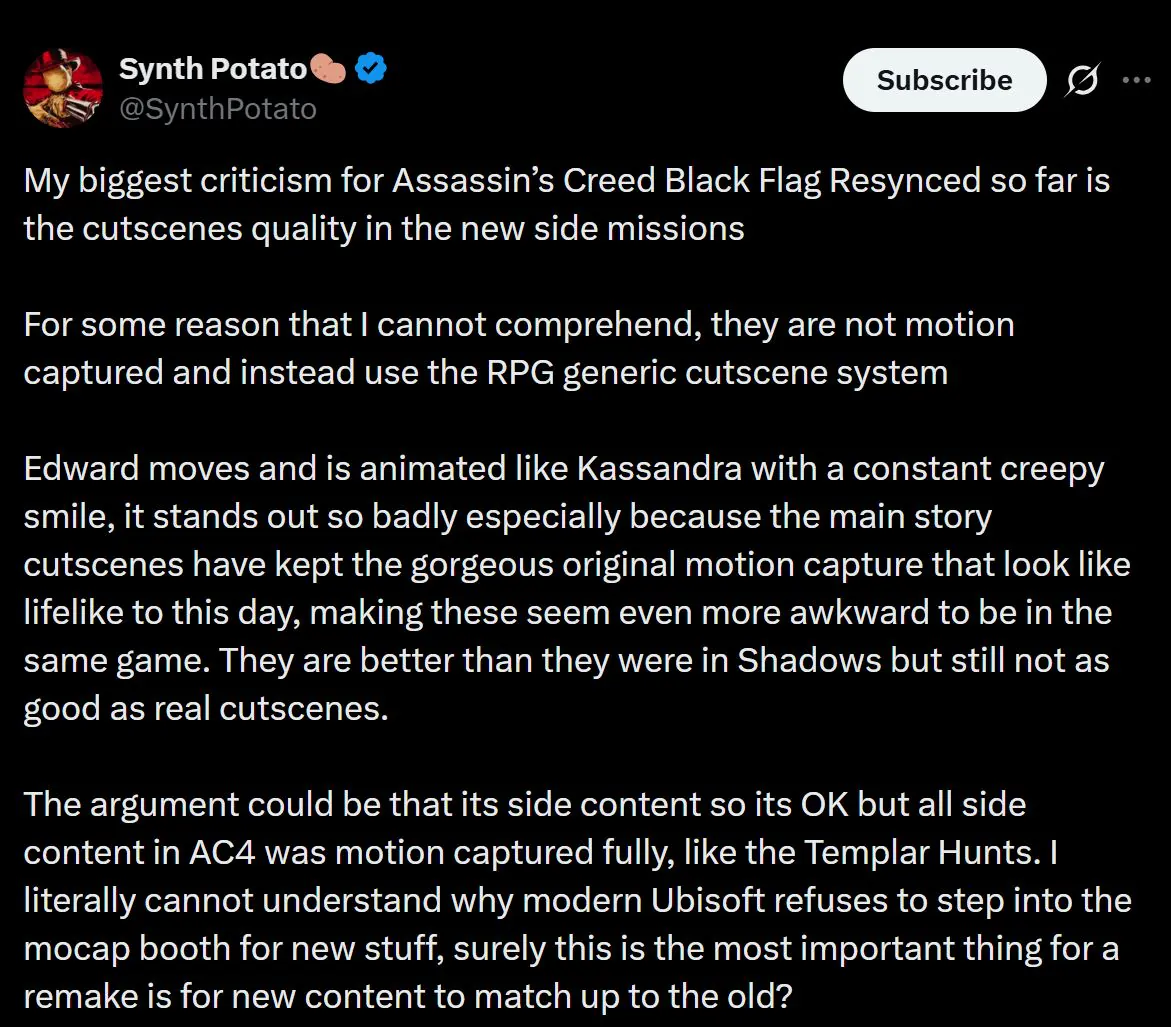Click the blue verified checkmark badge
The width and height of the screenshot is (1171, 1027).
pyautogui.click(x=370, y=68)
